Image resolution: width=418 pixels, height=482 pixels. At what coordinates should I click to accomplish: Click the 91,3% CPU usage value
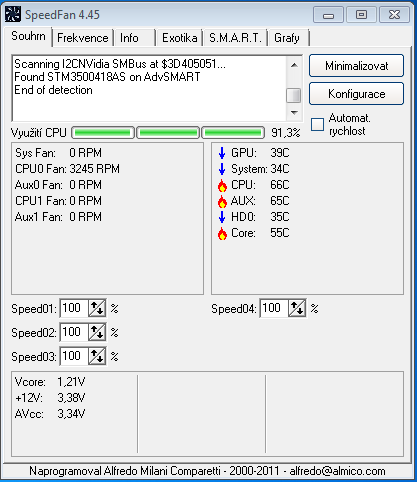click(x=286, y=133)
